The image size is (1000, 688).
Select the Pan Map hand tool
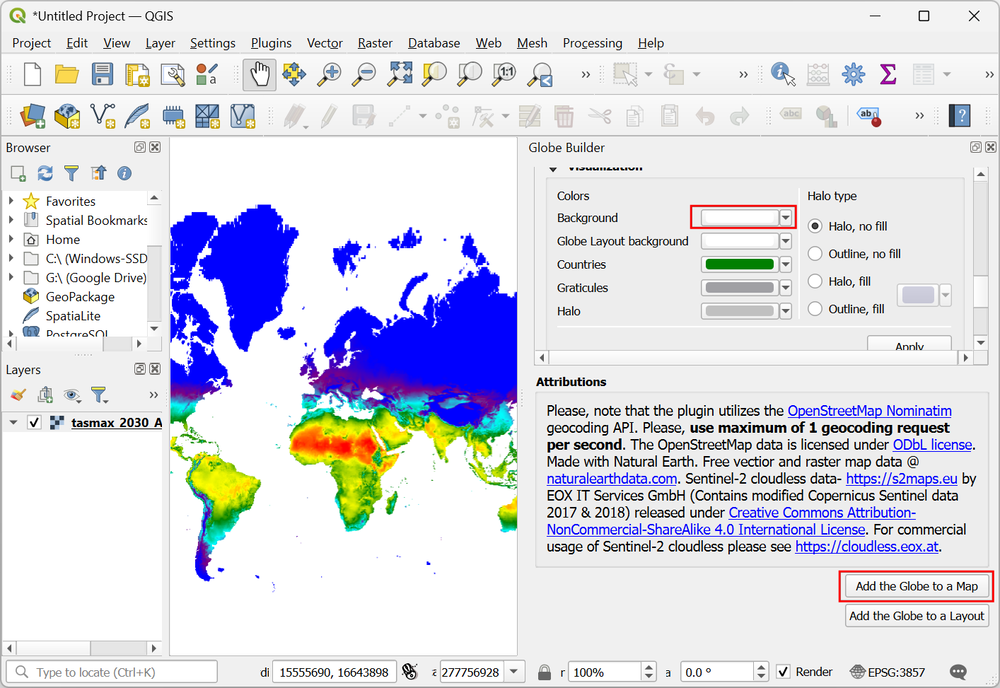tap(259, 75)
